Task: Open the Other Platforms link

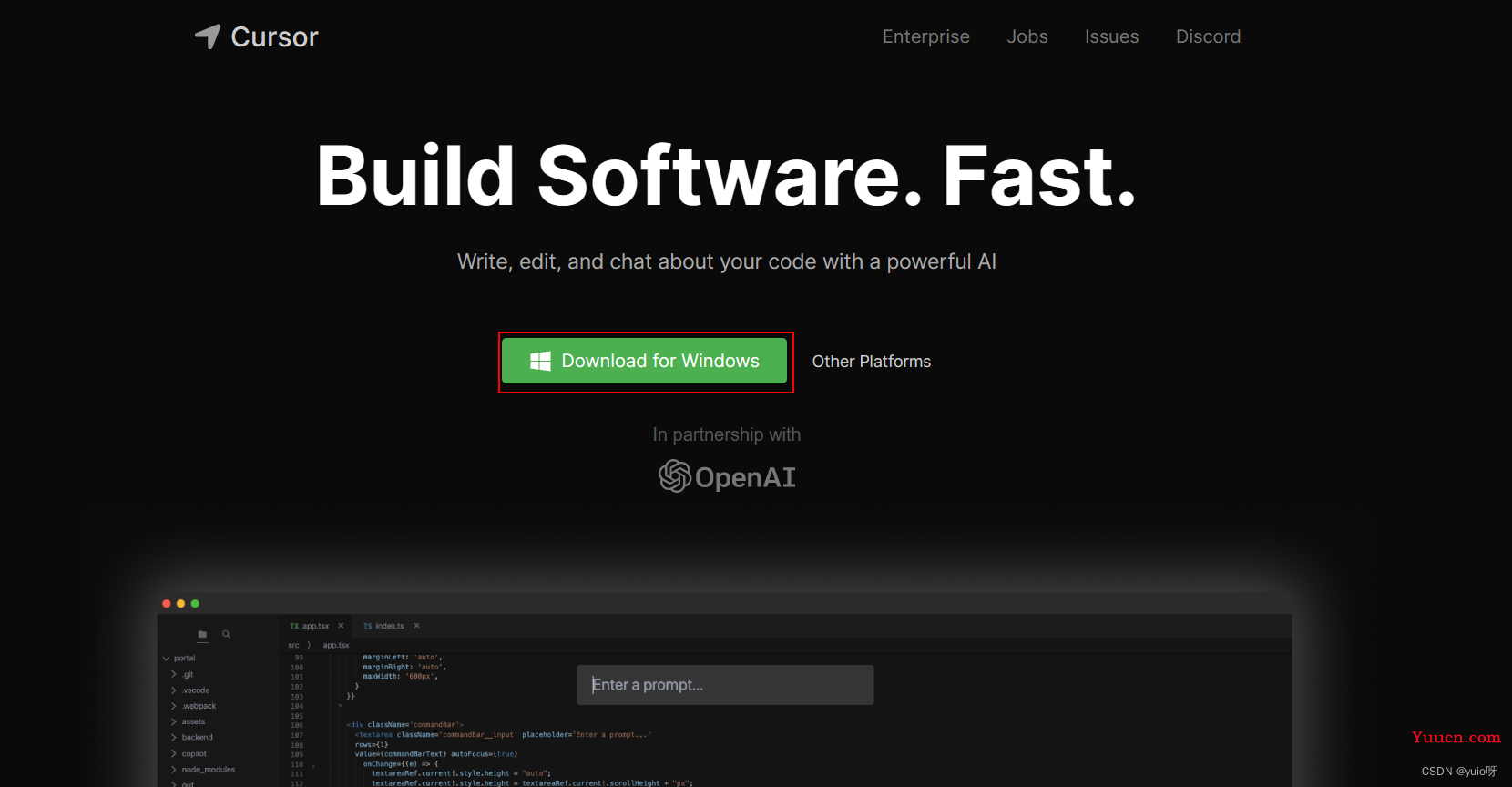Action: point(872,362)
